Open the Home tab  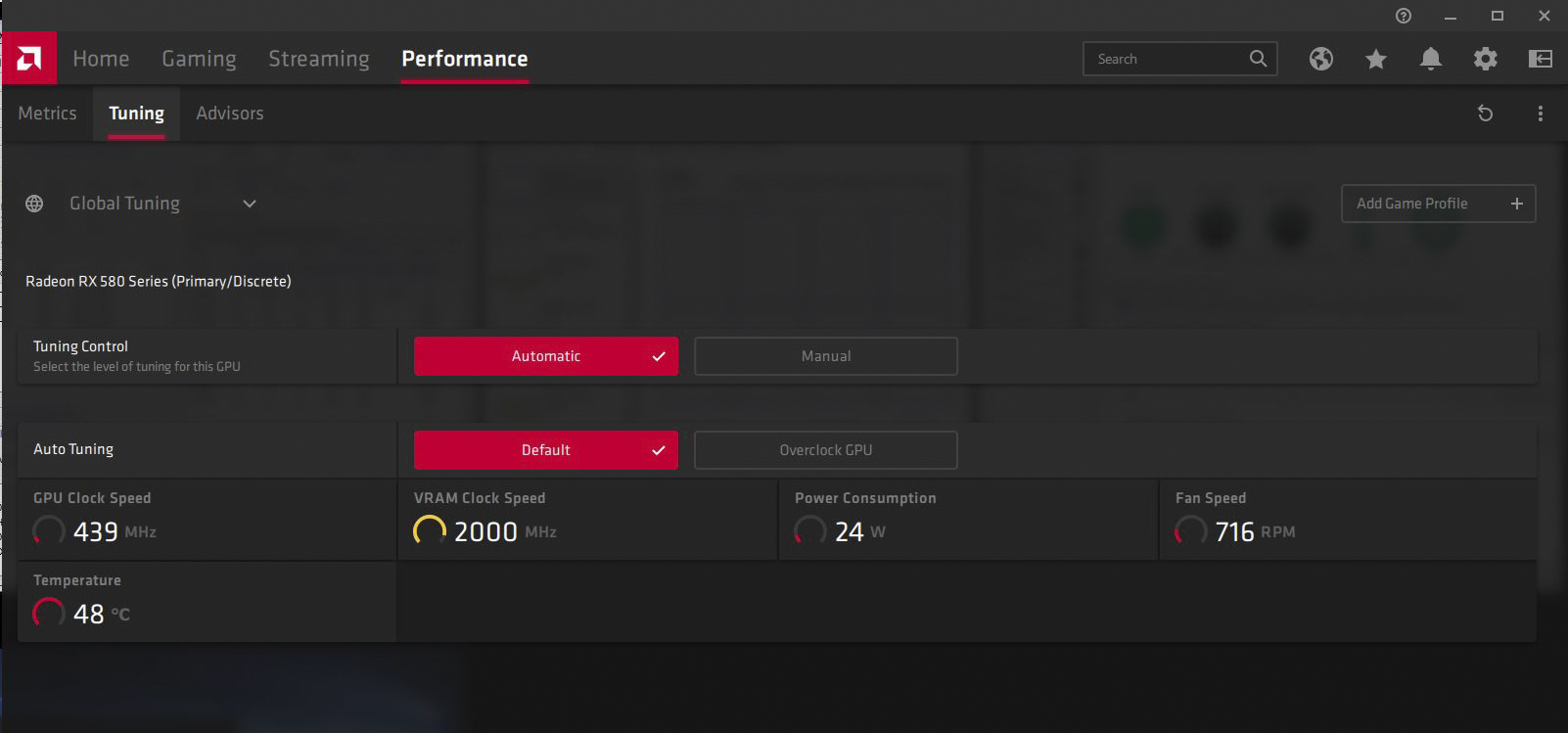(x=101, y=59)
